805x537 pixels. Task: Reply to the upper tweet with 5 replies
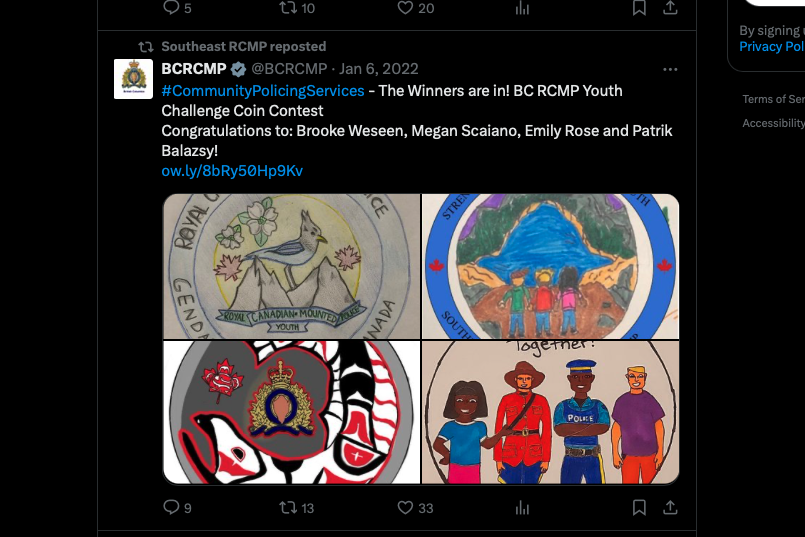[170, 8]
